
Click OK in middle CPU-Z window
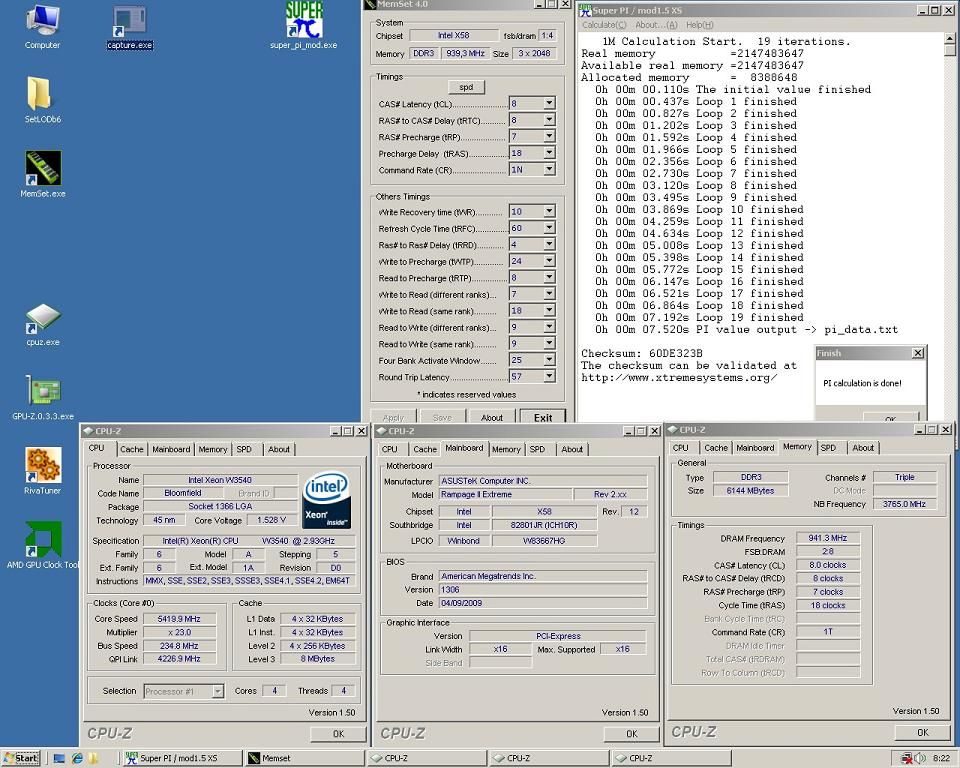tap(632, 734)
